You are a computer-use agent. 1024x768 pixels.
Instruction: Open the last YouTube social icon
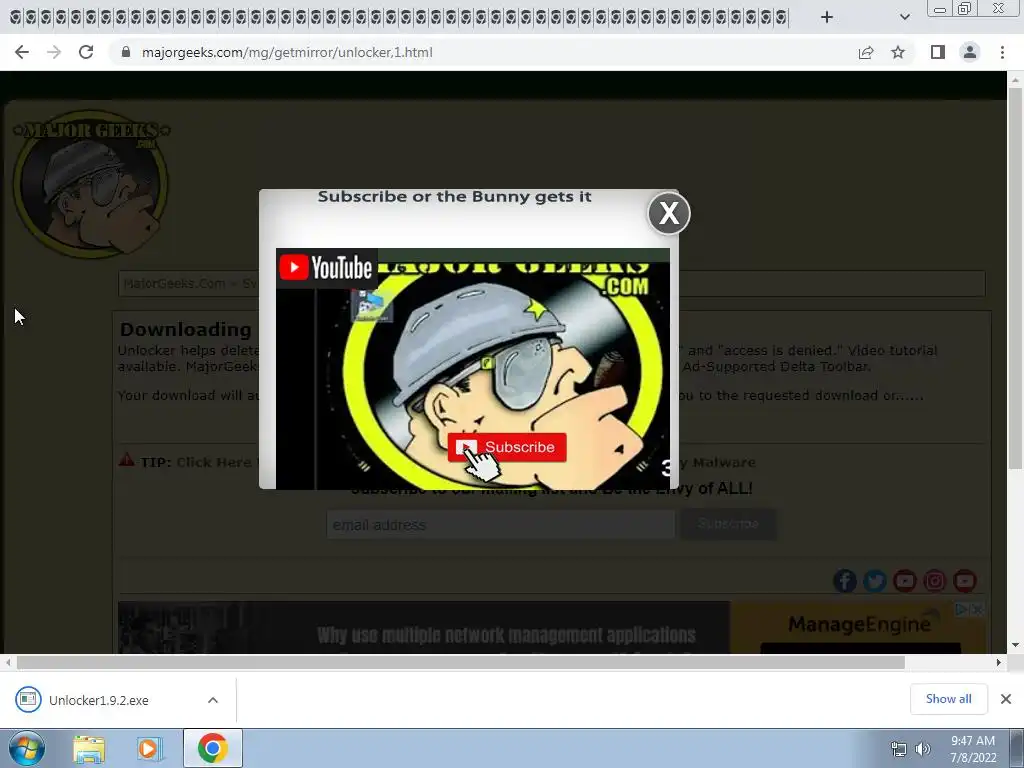(x=965, y=581)
